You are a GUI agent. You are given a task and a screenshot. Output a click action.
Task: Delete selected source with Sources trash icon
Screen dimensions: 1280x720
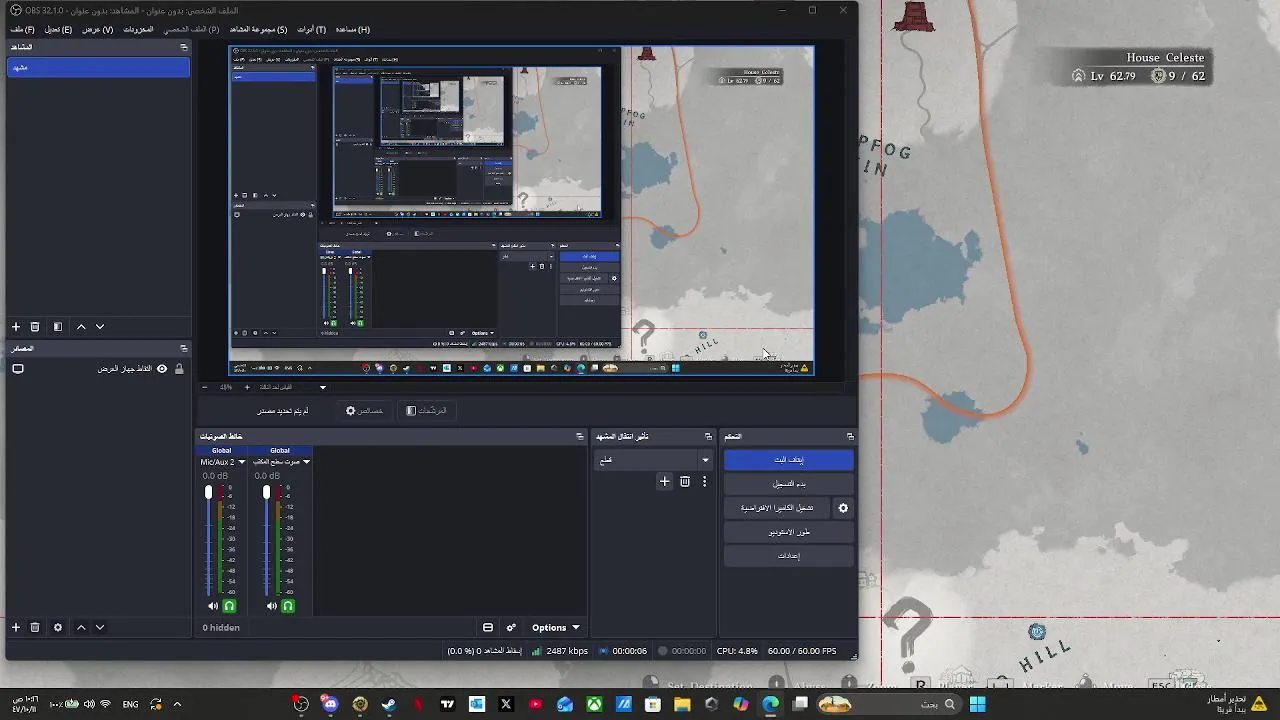[x=35, y=628]
